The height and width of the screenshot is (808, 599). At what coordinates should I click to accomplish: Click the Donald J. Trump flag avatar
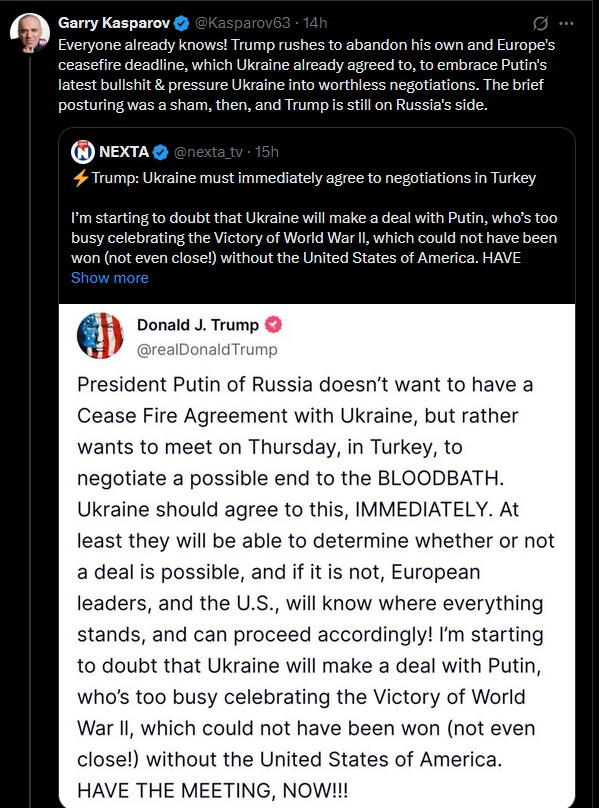(100, 335)
